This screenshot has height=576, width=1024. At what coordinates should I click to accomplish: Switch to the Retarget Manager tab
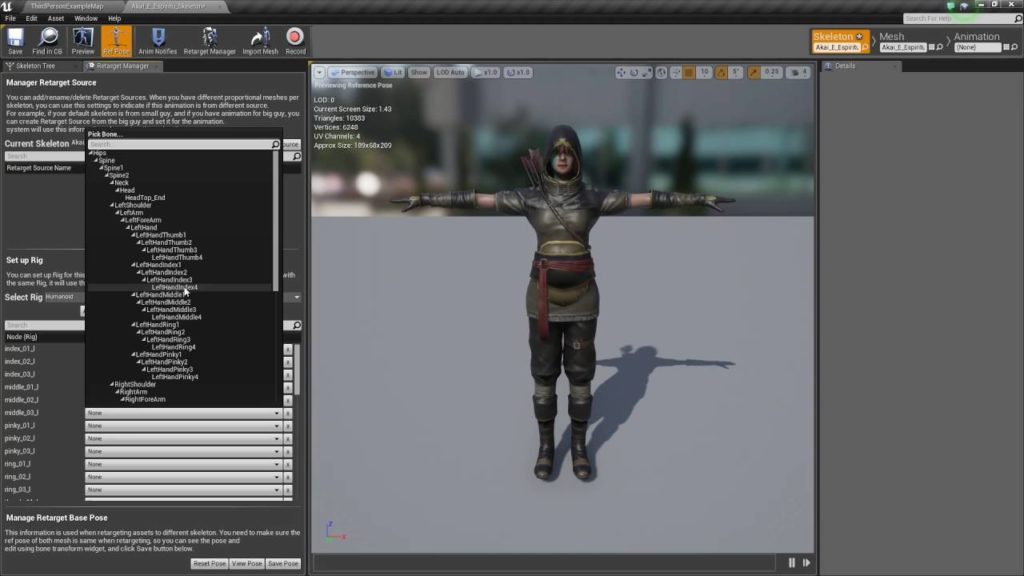122,66
